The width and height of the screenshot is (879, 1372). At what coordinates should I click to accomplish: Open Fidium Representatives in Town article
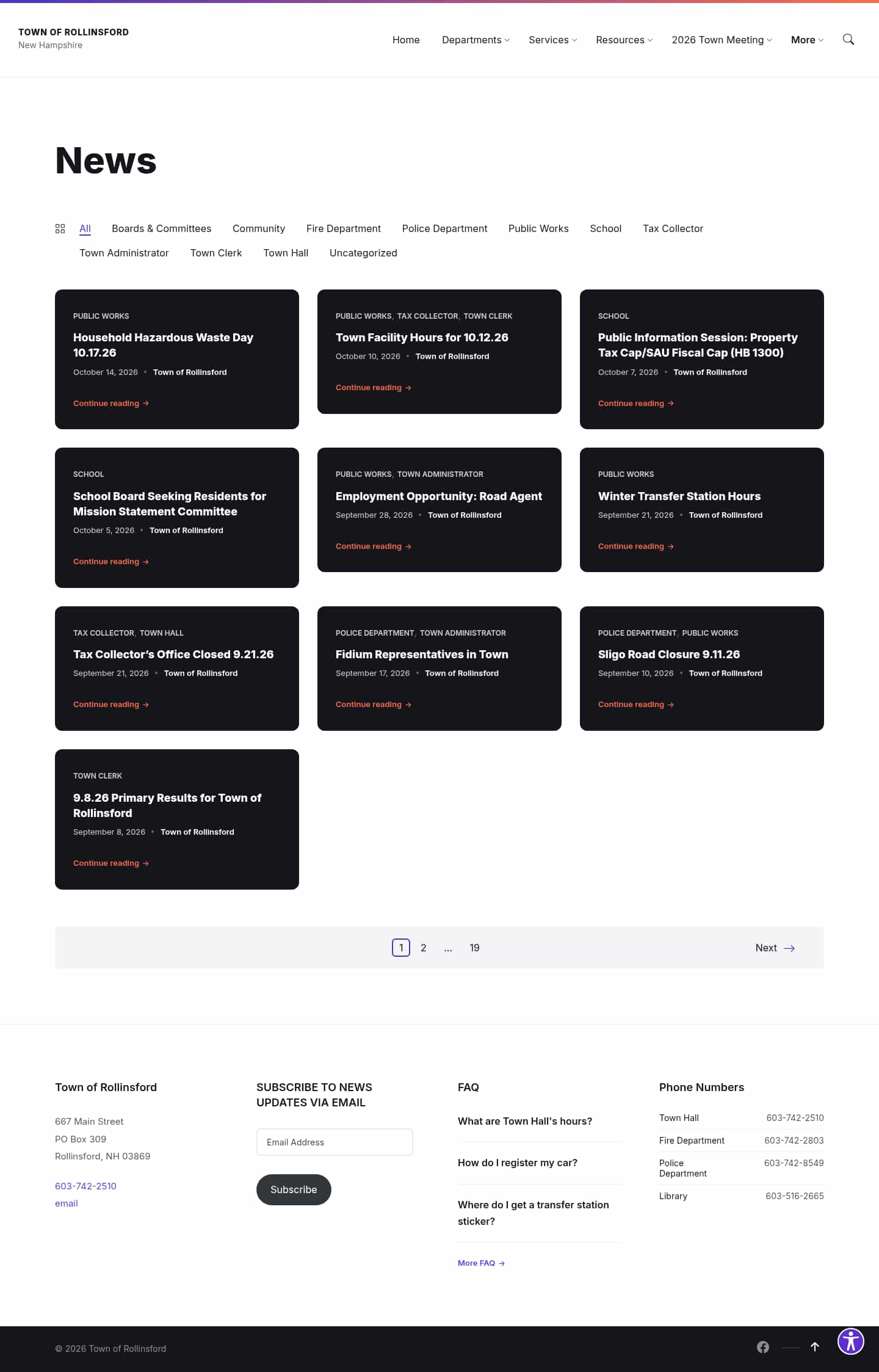[x=422, y=654]
